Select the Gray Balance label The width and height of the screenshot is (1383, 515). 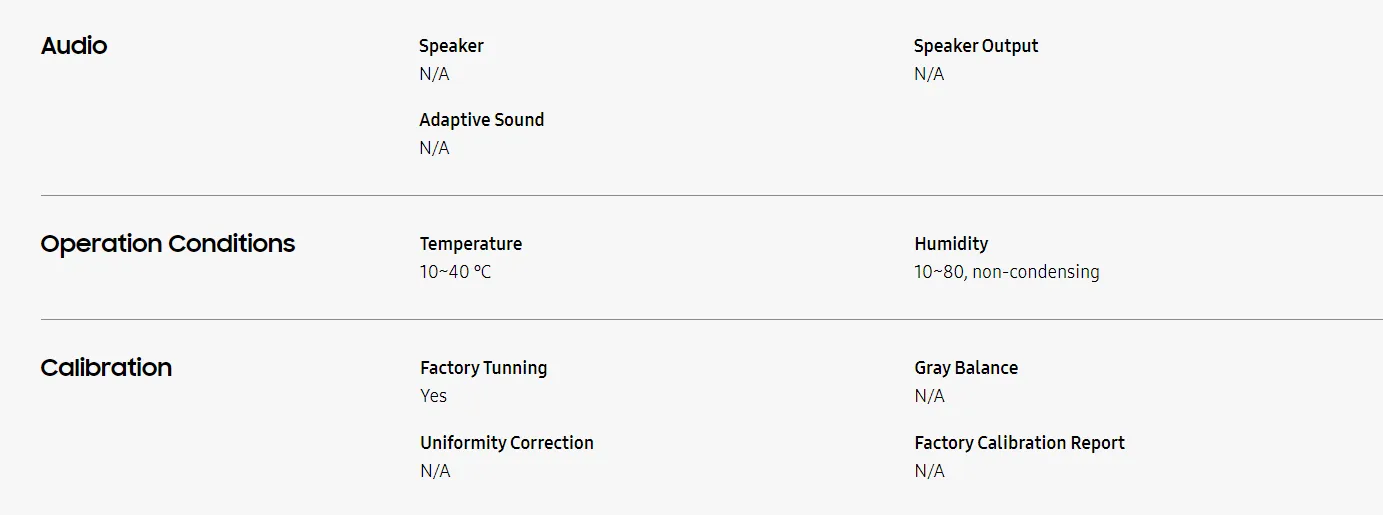tap(966, 368)
